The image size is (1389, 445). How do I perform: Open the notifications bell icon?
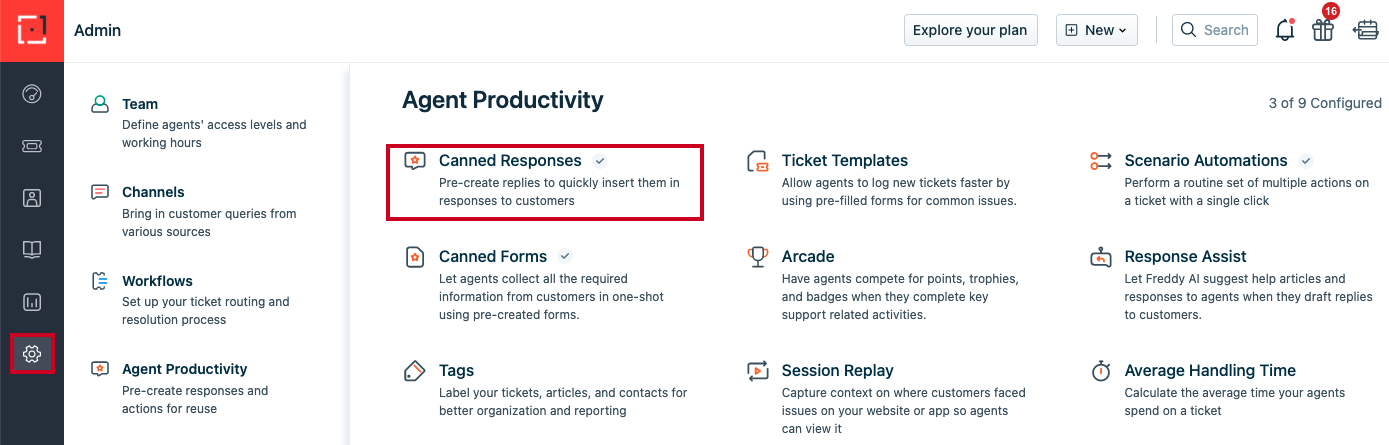1285,30
